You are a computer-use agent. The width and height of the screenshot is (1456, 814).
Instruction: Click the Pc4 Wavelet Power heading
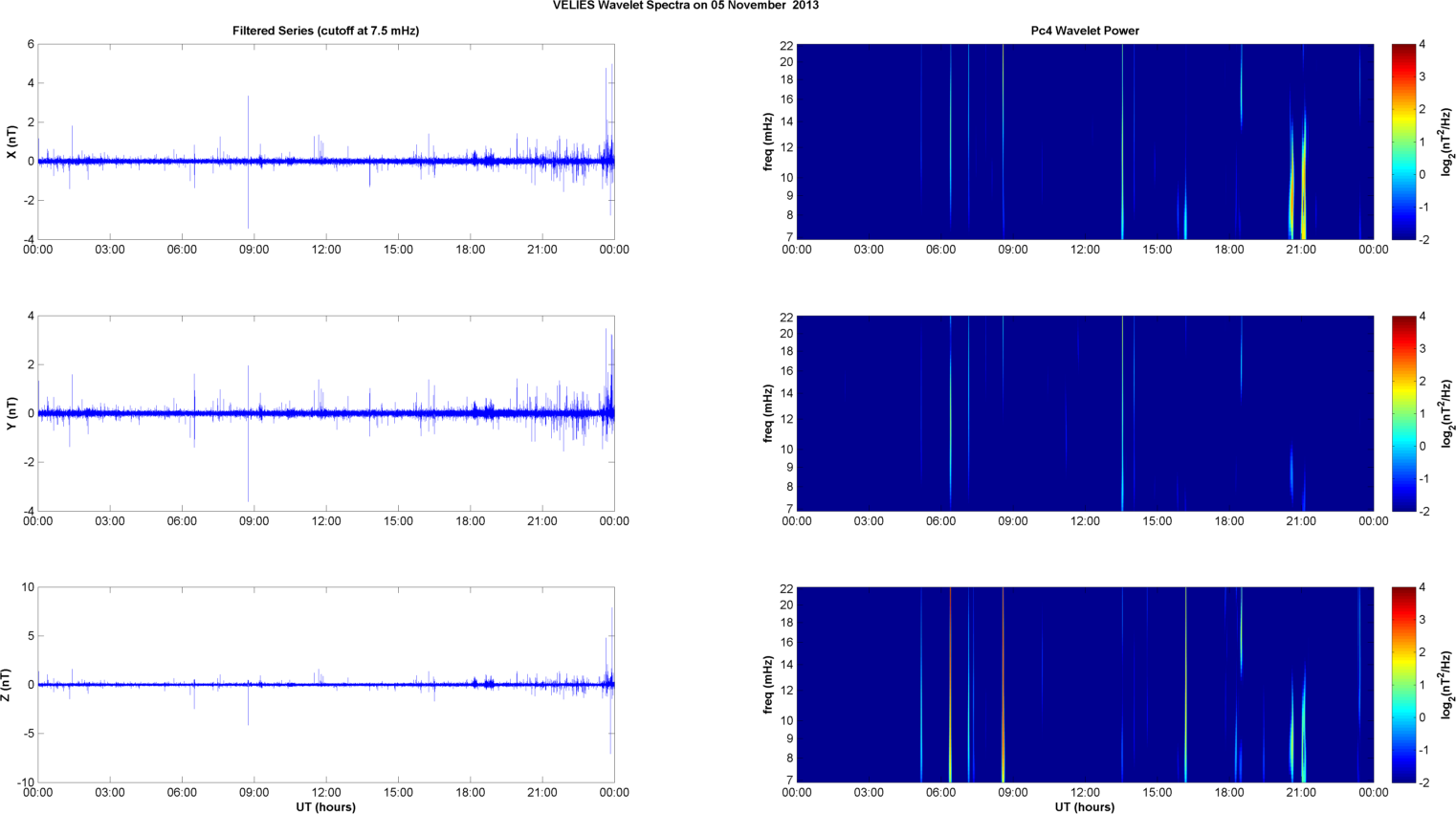point(1084,31)
